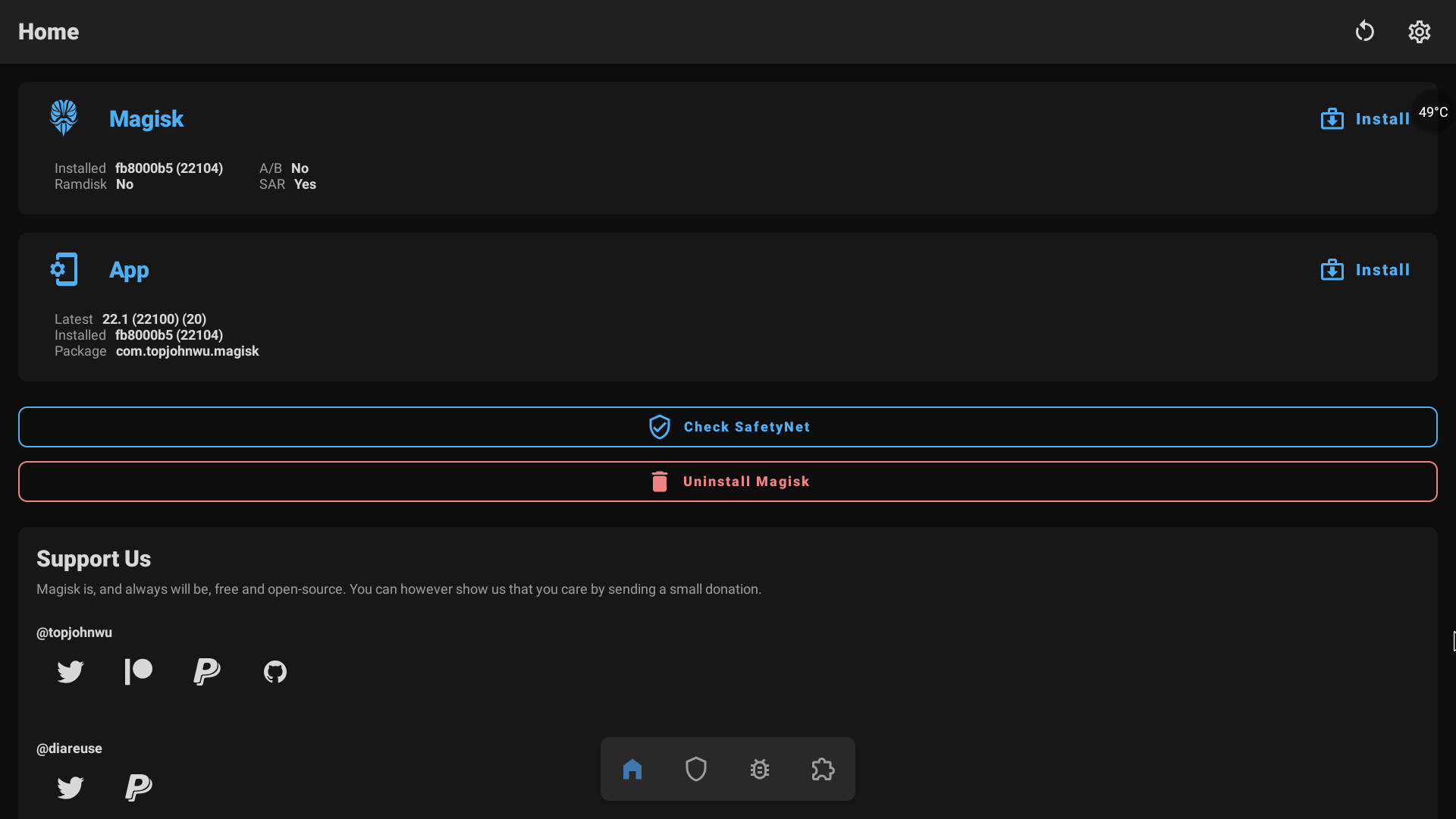Screen dimensions: 1456x819
Task: Click the Home page title
Action: tap(49, 32)
